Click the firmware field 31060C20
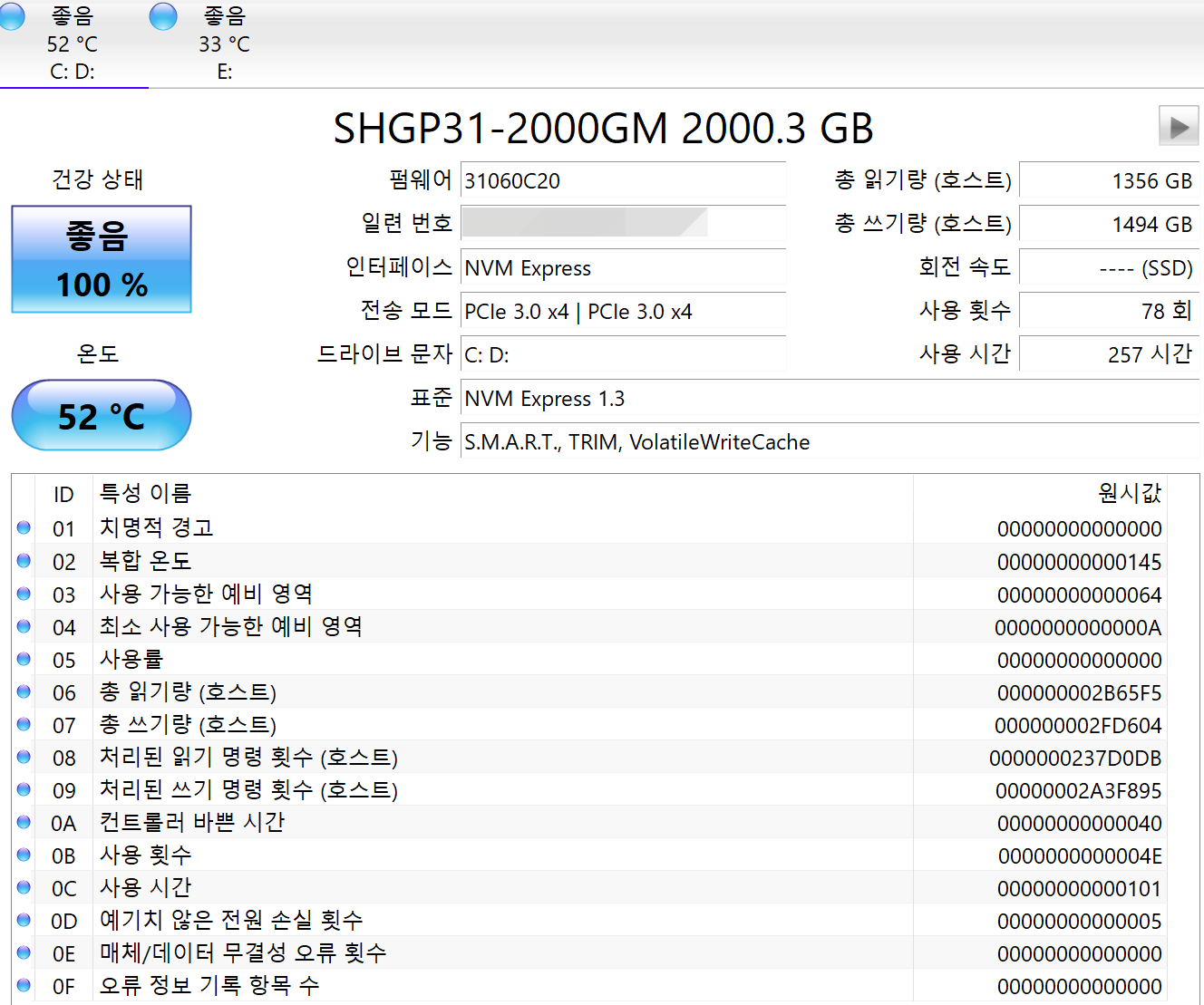1204x1005 pixels. click(623, 180)
